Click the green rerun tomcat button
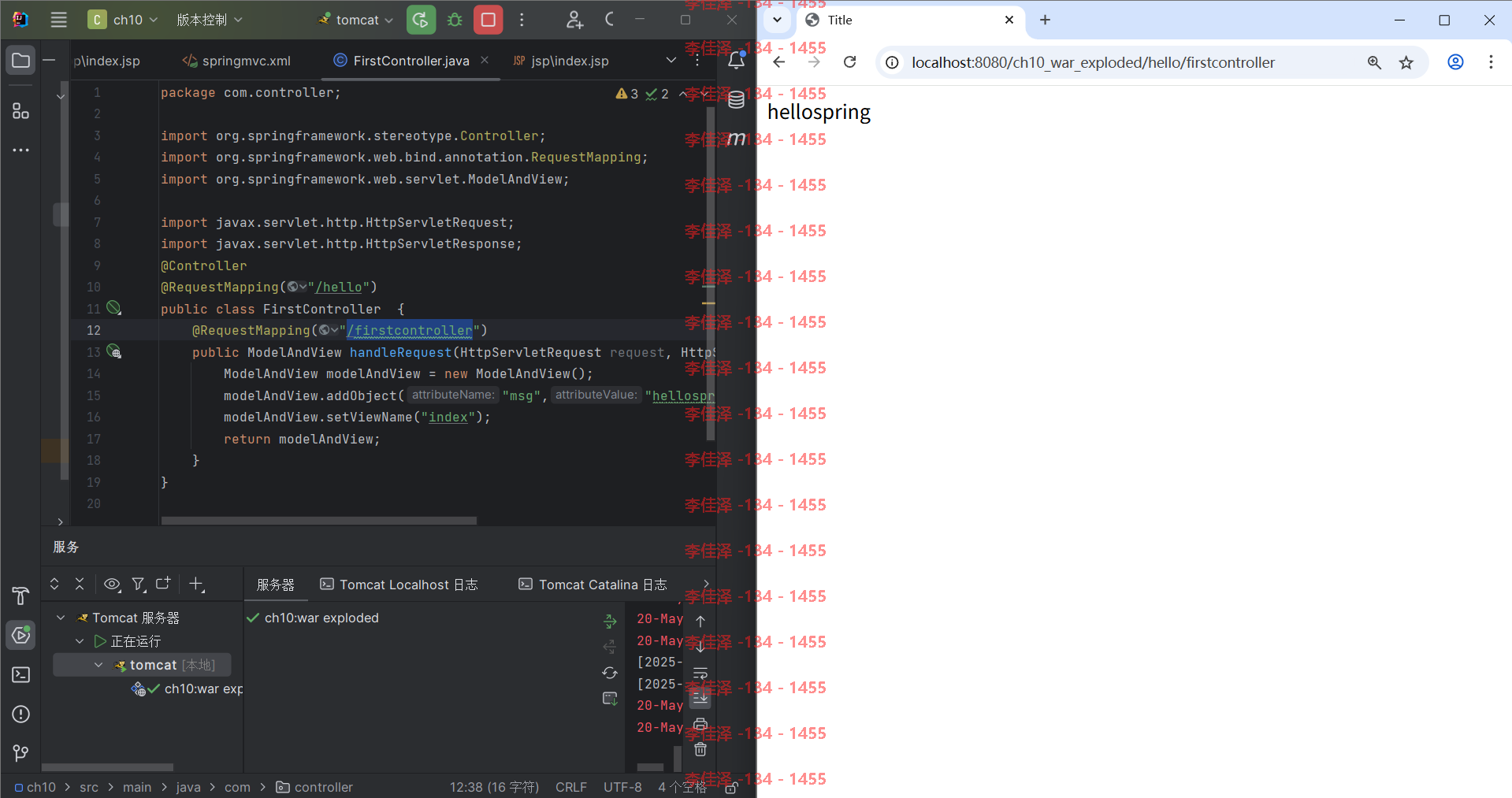 tap(421, 20)
